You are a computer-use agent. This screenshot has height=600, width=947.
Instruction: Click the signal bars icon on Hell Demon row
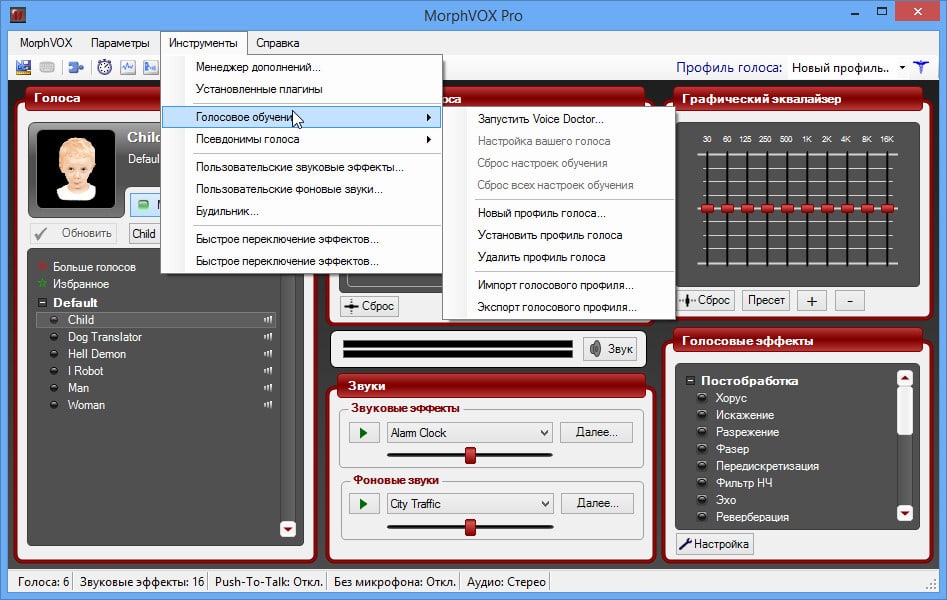pos(268,353)
